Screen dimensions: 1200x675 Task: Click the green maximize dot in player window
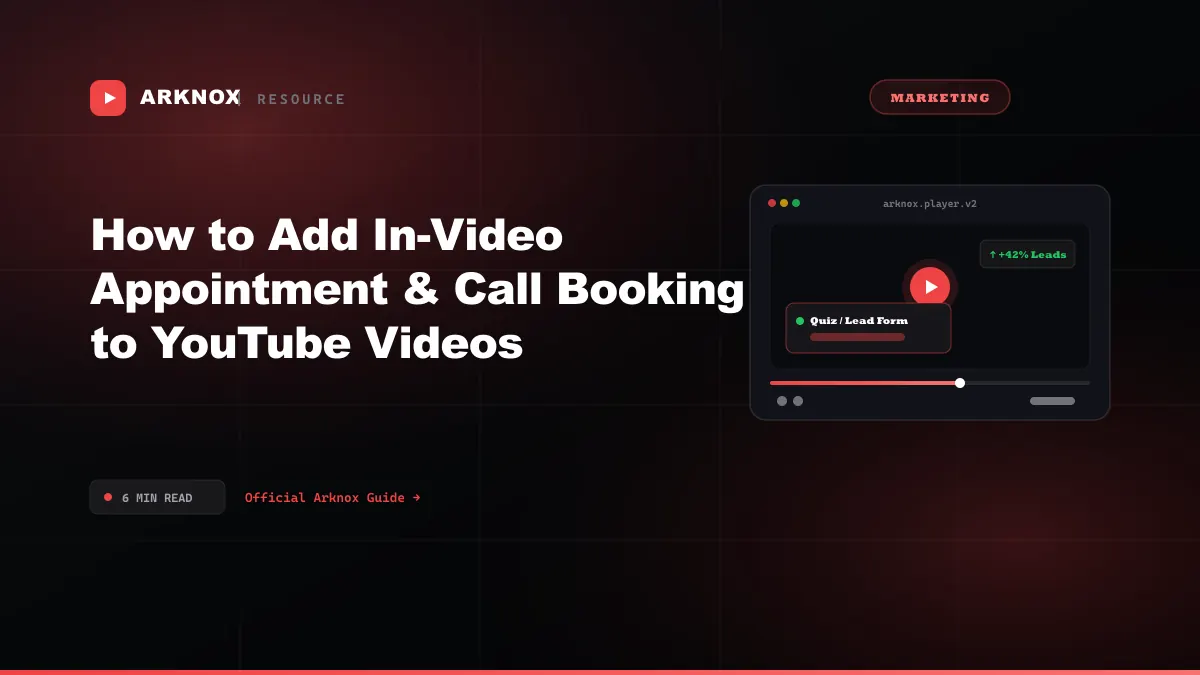tap(796, 203)
